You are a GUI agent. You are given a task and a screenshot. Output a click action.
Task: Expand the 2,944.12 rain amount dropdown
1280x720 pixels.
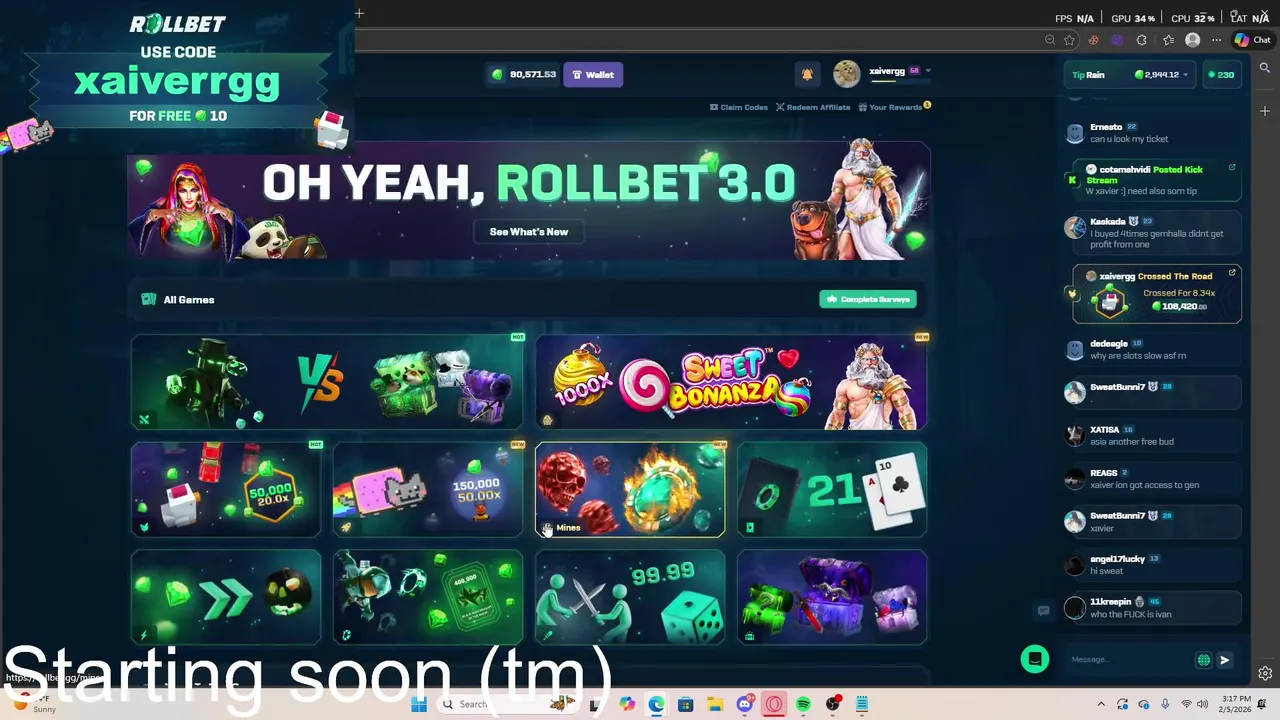[x=1186, y=75]
